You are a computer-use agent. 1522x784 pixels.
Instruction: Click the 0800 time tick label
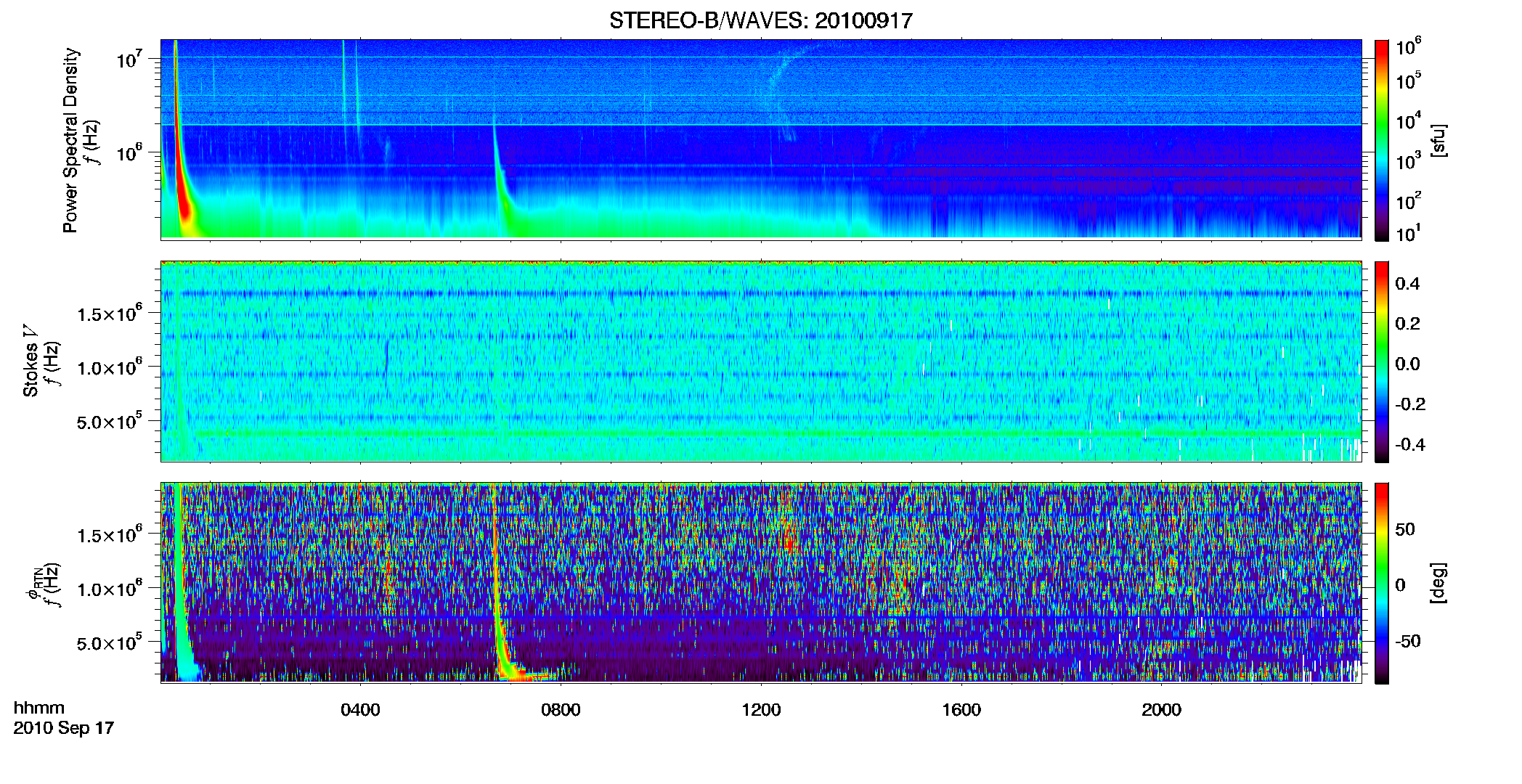click(x=561, y=709)
